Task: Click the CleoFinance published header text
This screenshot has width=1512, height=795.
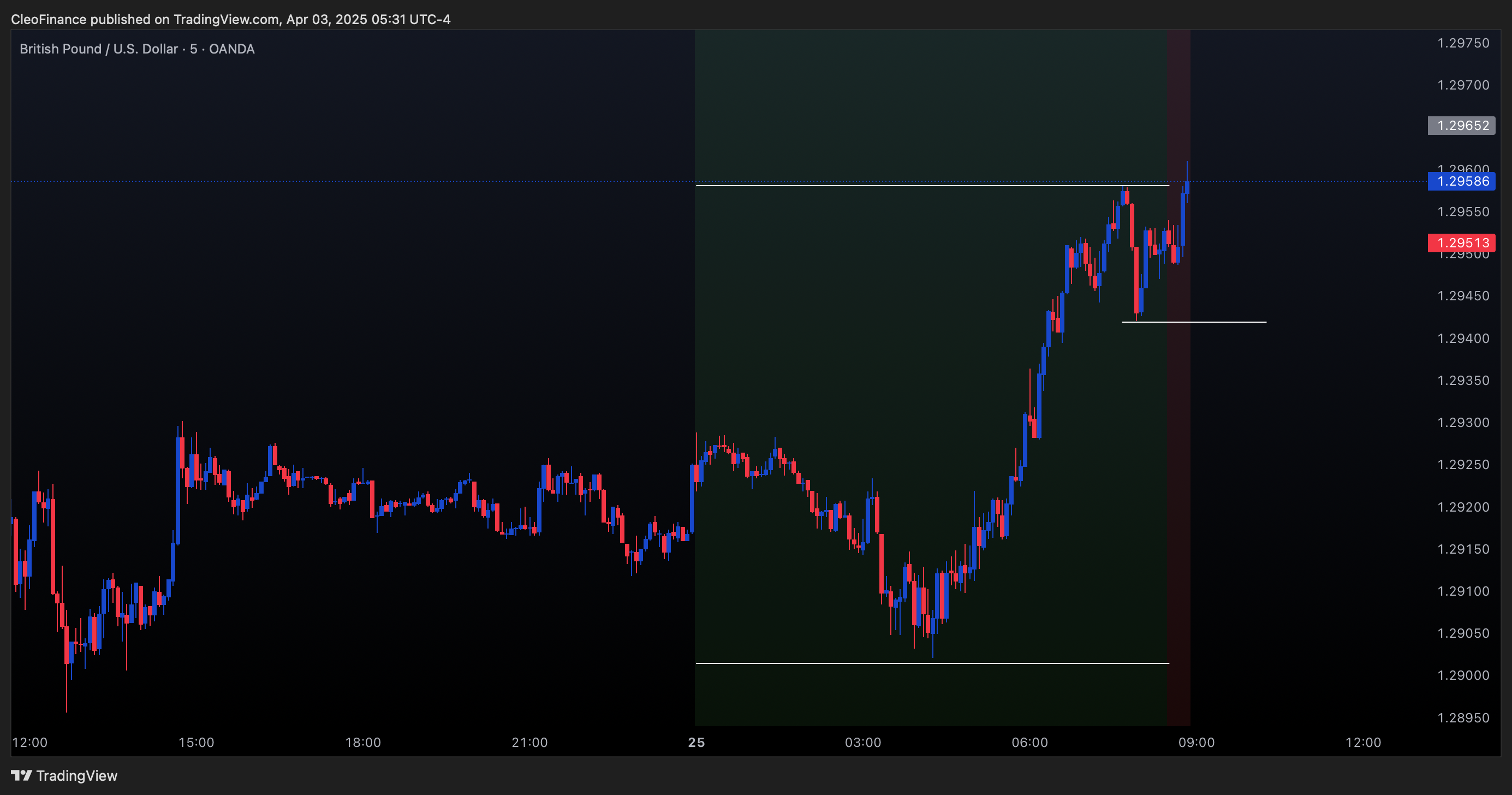Action: 231,19
